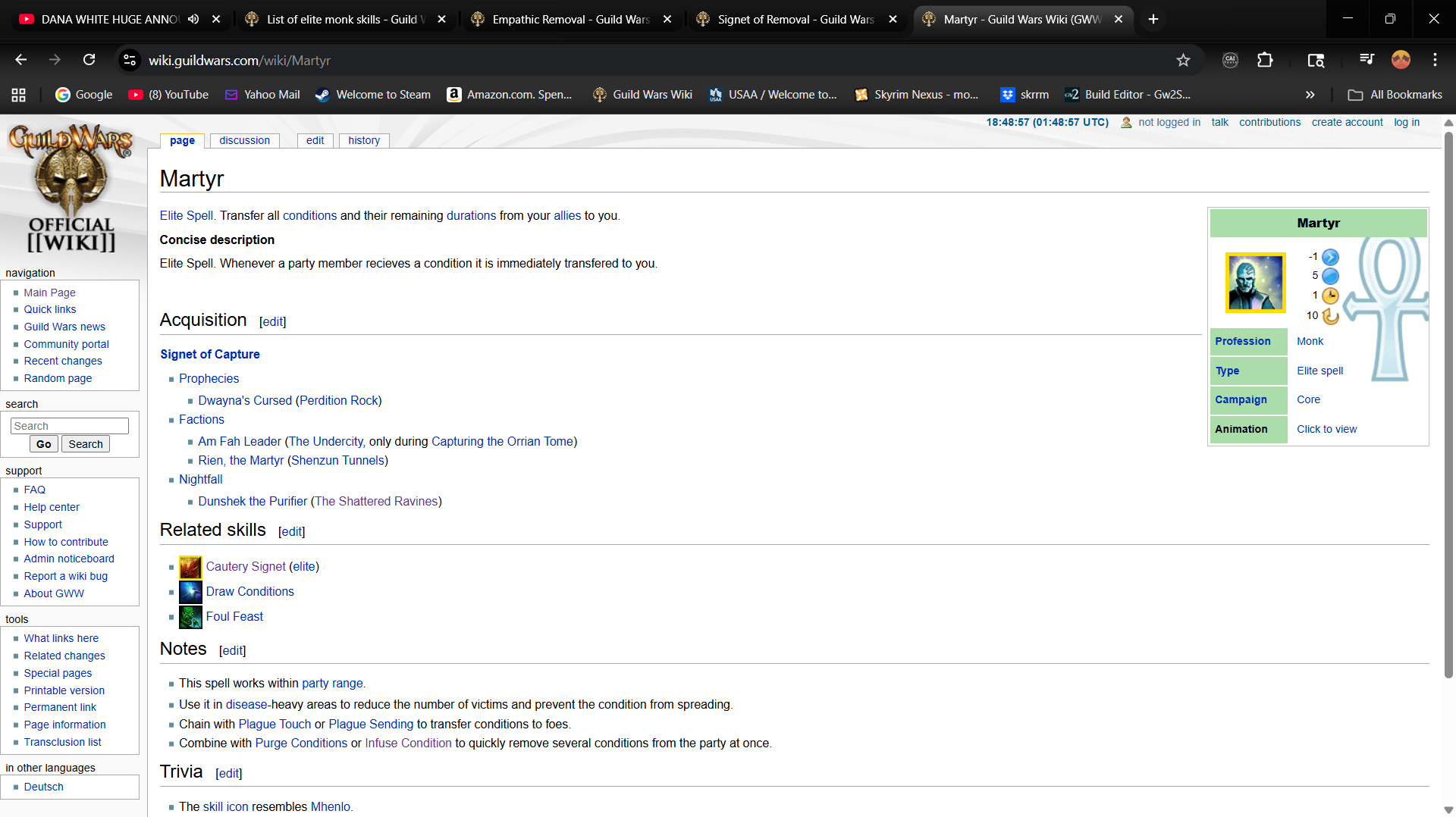The height and width of the screenshot is (817, 1456).
Task: Close the Martyr browser tab
Action: pos(1119,19)
